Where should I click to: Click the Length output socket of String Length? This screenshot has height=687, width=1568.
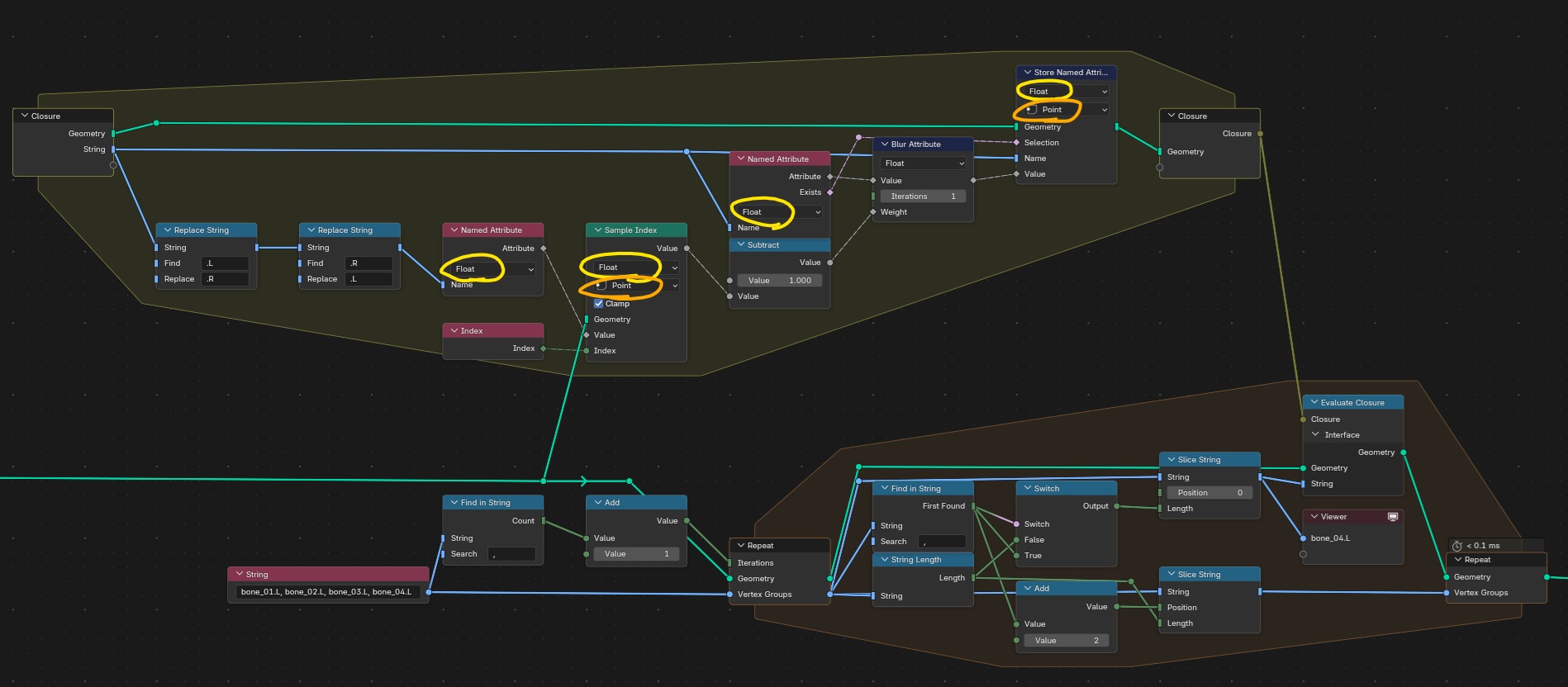click(973, 578)
